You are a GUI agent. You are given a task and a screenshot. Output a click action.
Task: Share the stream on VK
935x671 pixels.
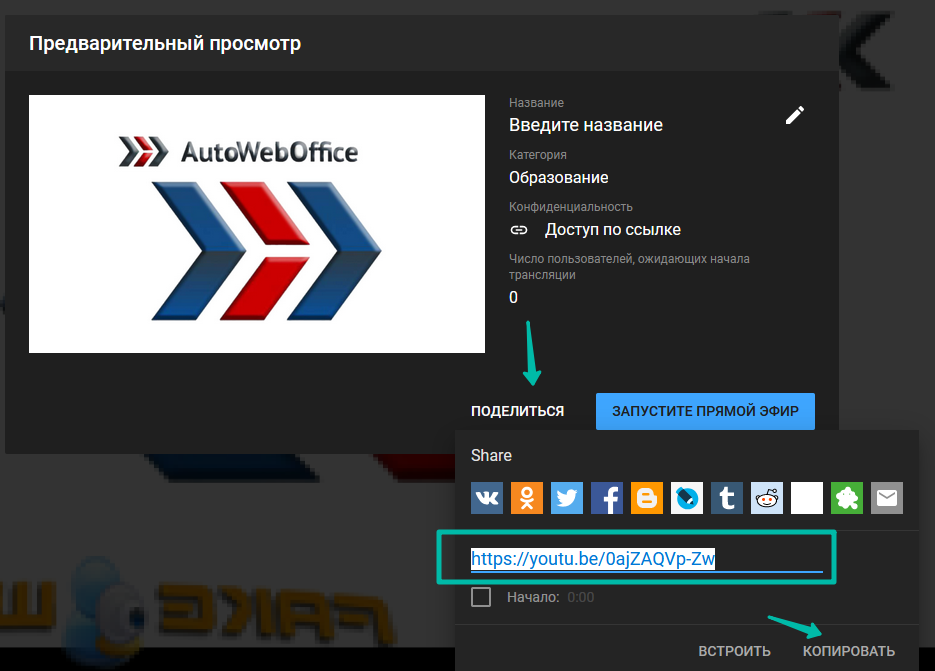tap(487, 497)
